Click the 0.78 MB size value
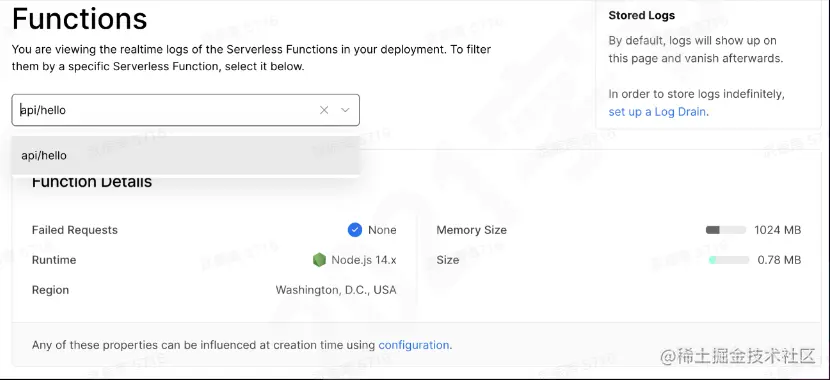The height and width of the screenshot is (380, 830). point(779,260)
